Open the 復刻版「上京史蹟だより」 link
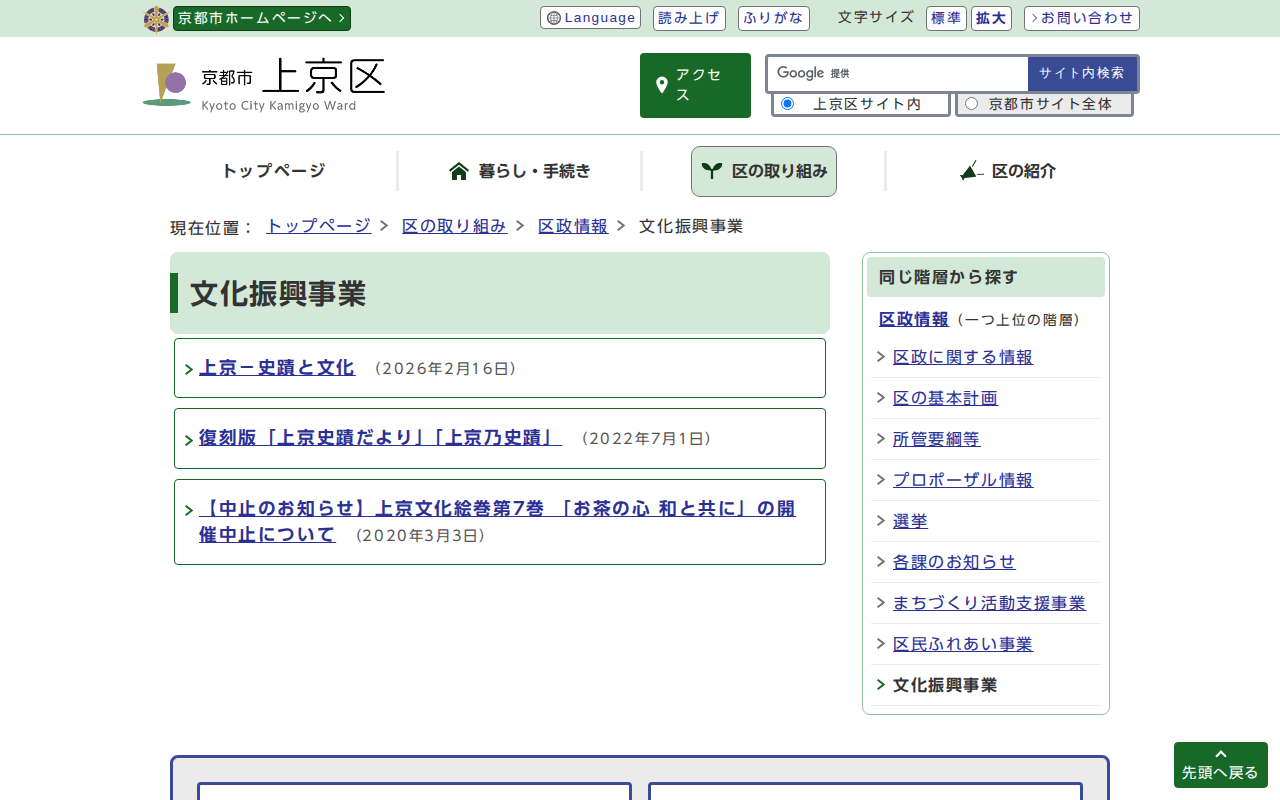The width and height of the screenshot is (1280, 800). click(380, 438)
